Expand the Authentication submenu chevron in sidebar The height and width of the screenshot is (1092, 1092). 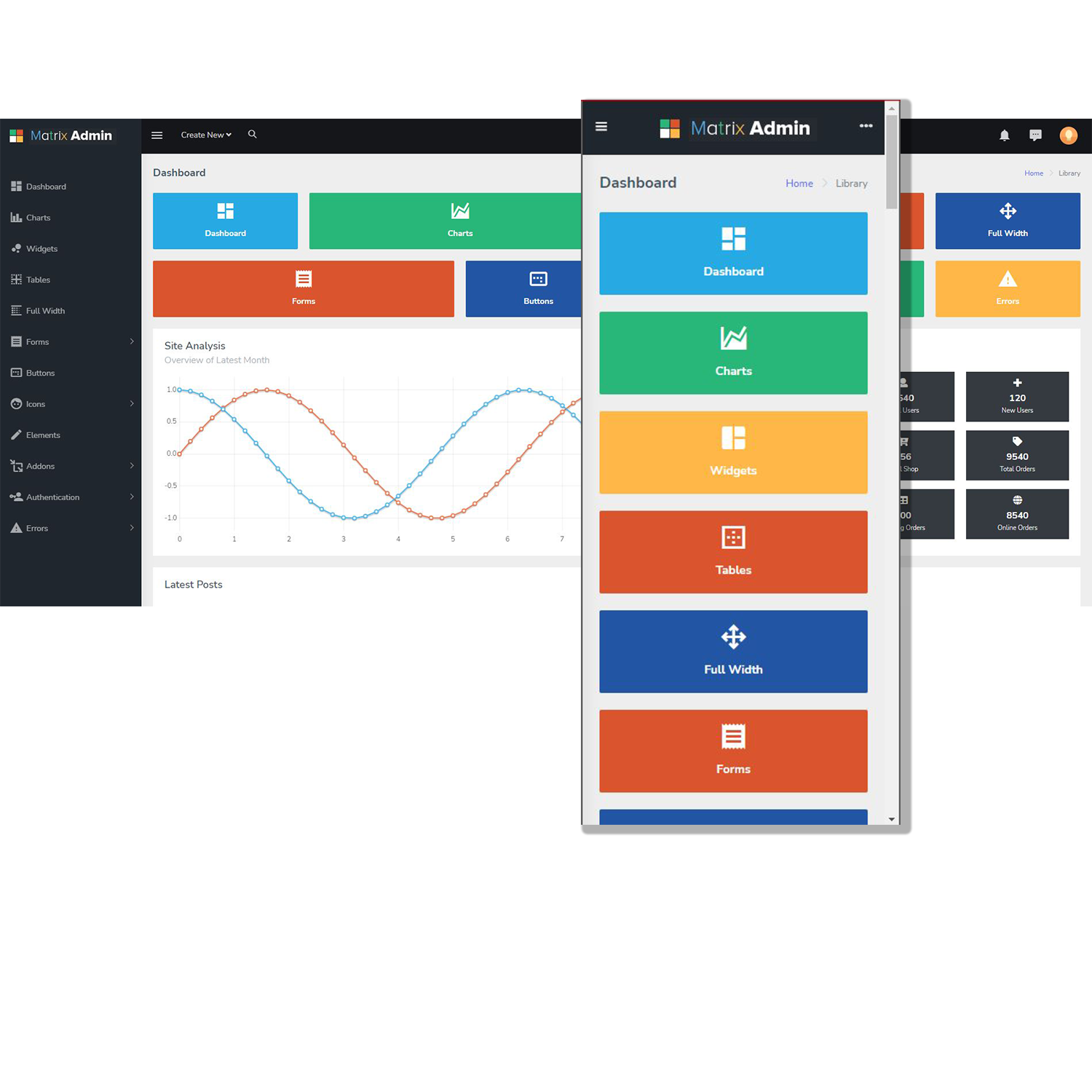(x=132, y=496)
